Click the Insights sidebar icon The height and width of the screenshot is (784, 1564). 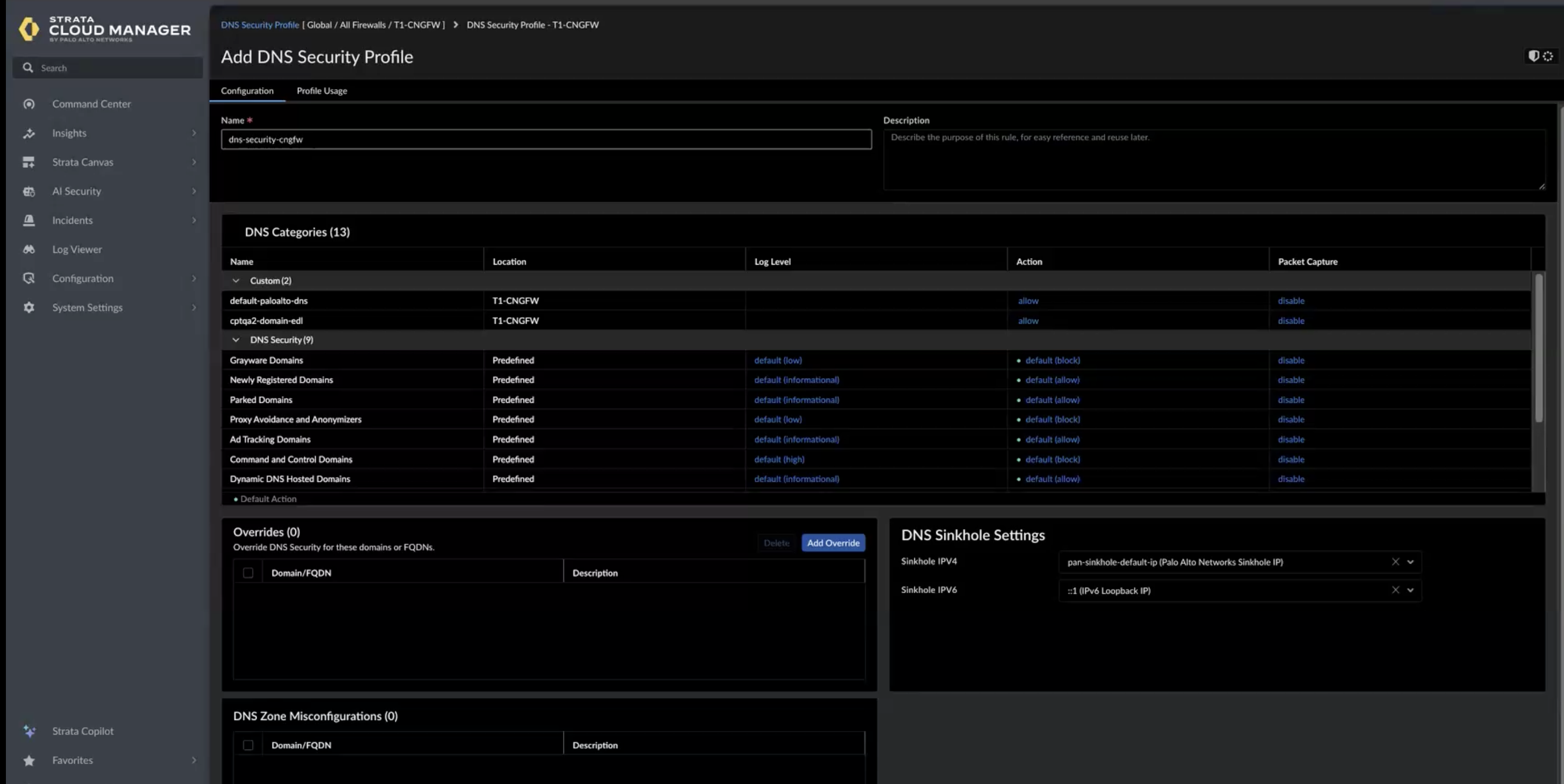(x=29, y=133)
